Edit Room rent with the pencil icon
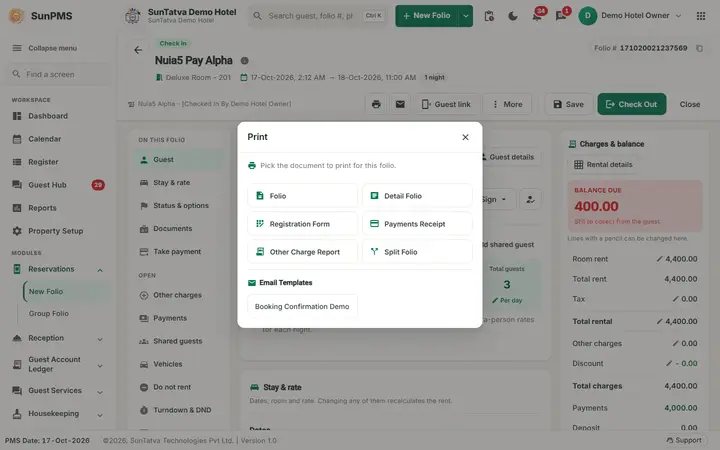720x450 pixels. pos(659,259)
